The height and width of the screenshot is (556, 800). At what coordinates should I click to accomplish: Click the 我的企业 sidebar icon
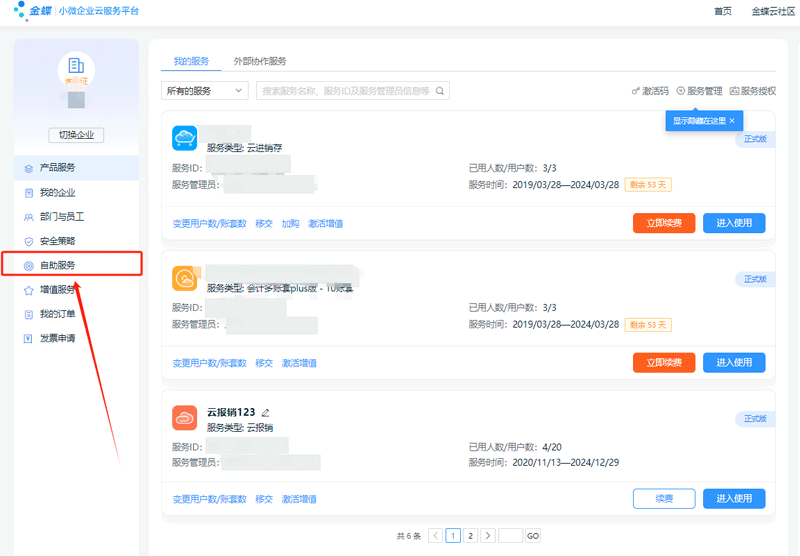[29, 193]
